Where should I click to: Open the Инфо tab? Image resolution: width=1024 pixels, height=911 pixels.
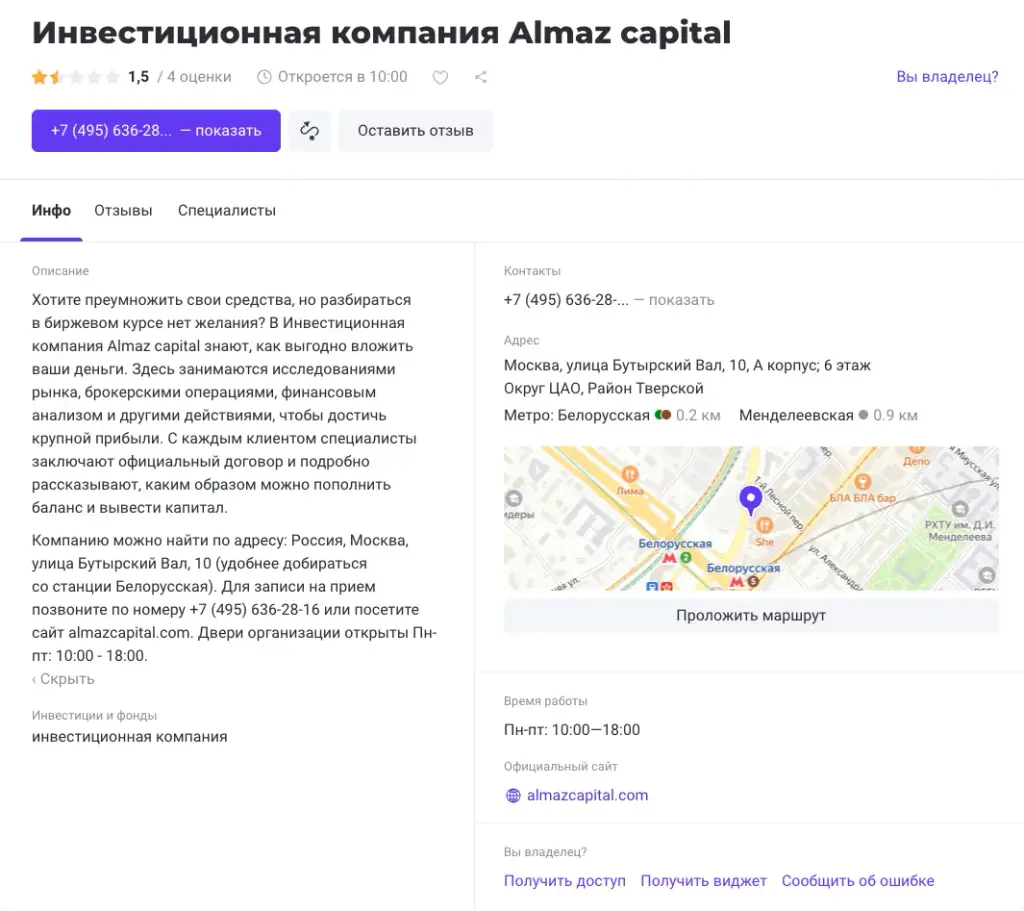click(51, 210)
